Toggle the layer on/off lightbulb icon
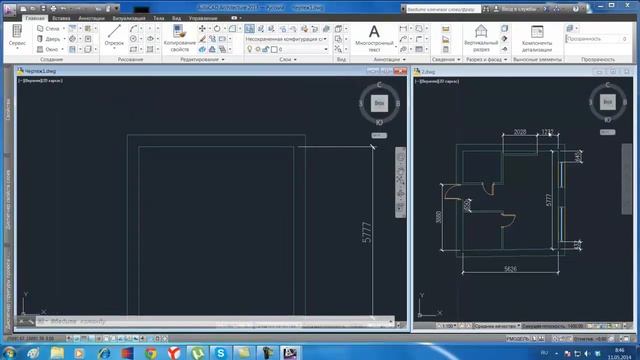This screenshot has height=360, width=640. [x=249, y=49]
